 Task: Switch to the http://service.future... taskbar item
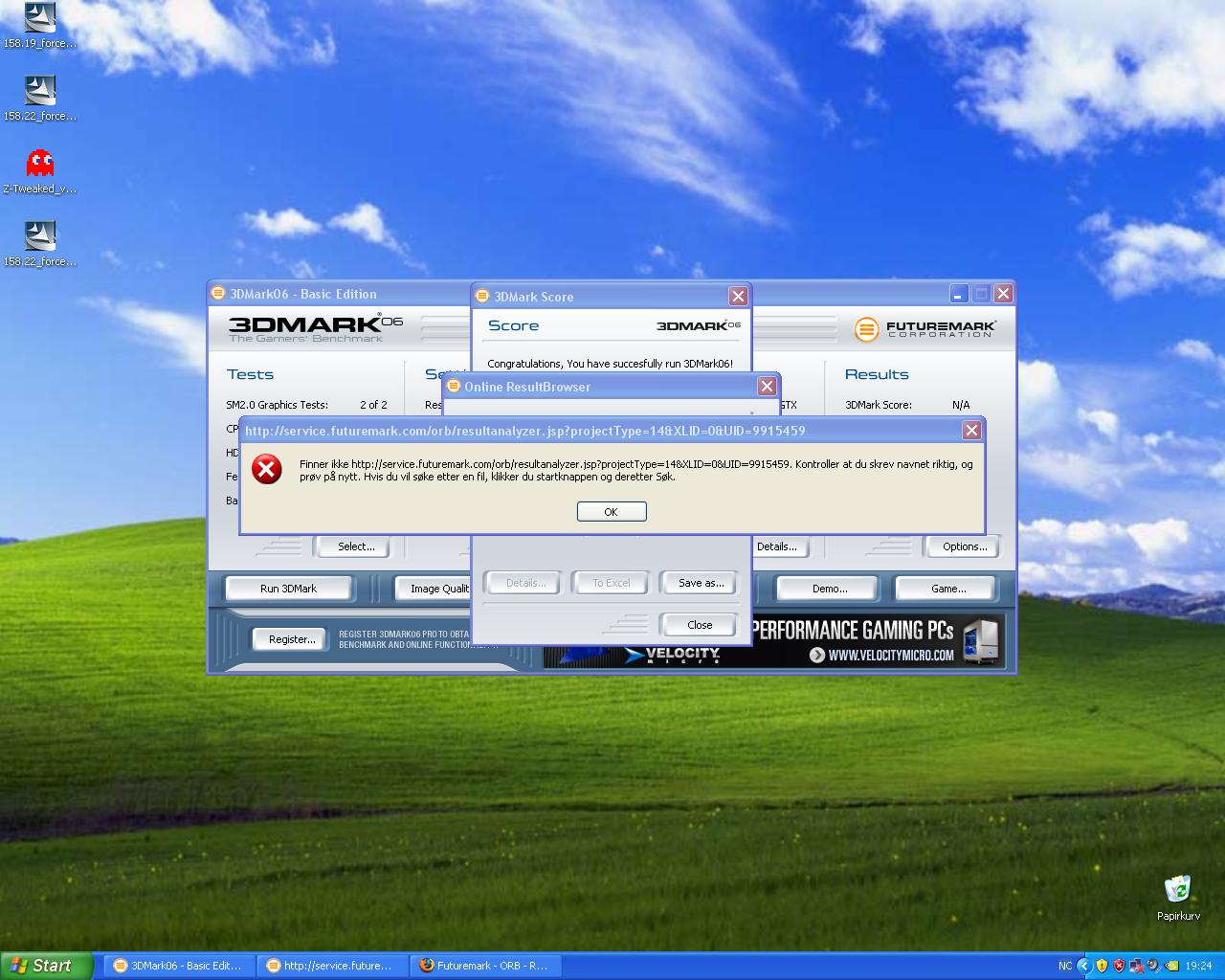tap(331, 966)
